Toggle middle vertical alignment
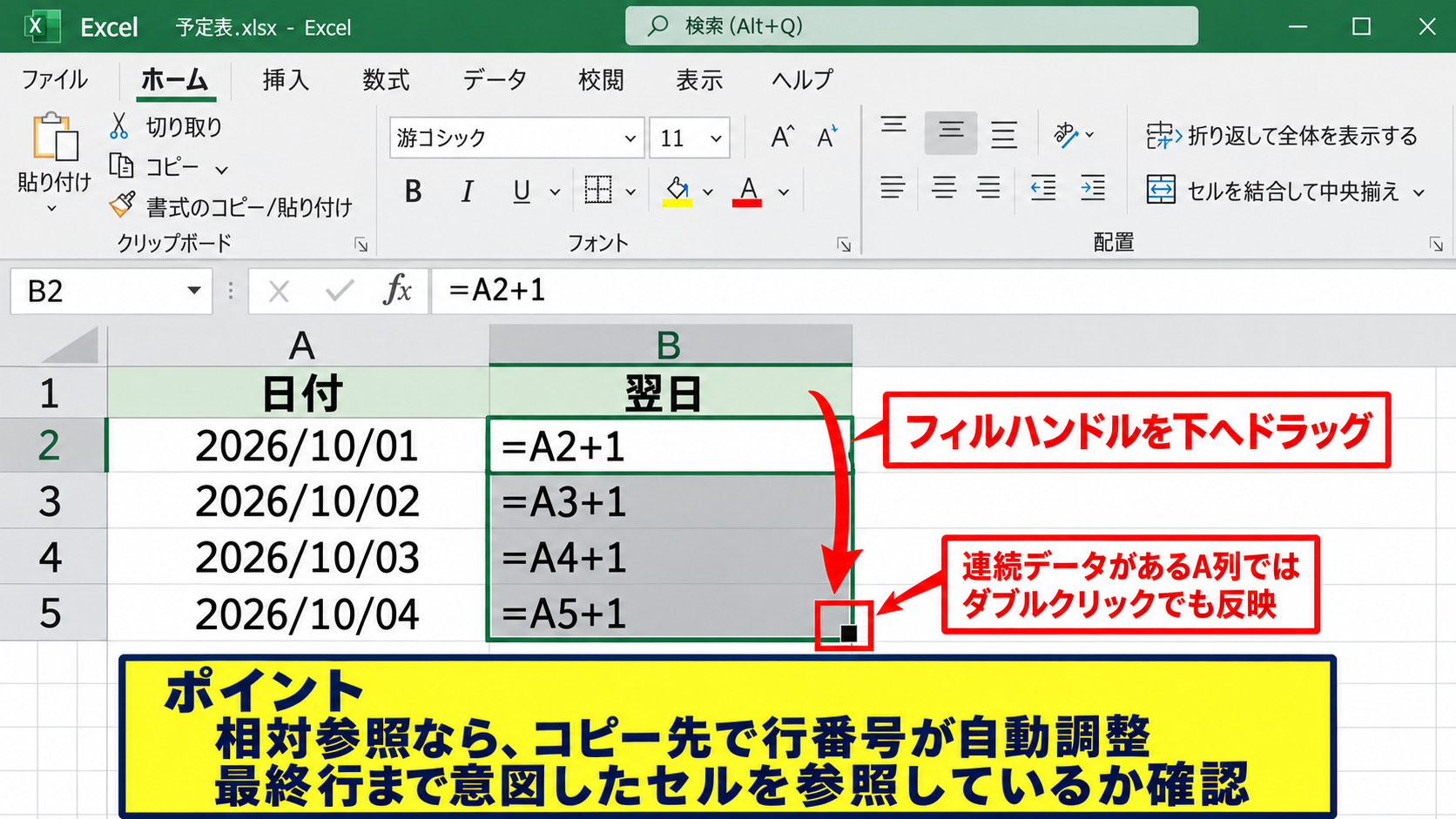Screen dimensions: 1456x819 [x=951, y=133]
